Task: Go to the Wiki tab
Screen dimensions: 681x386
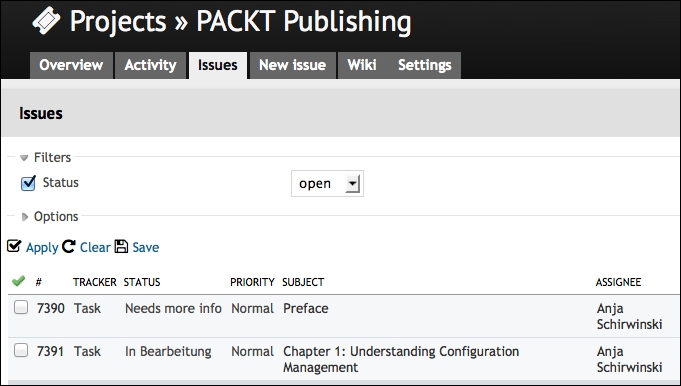Action: tap(362, 65)
